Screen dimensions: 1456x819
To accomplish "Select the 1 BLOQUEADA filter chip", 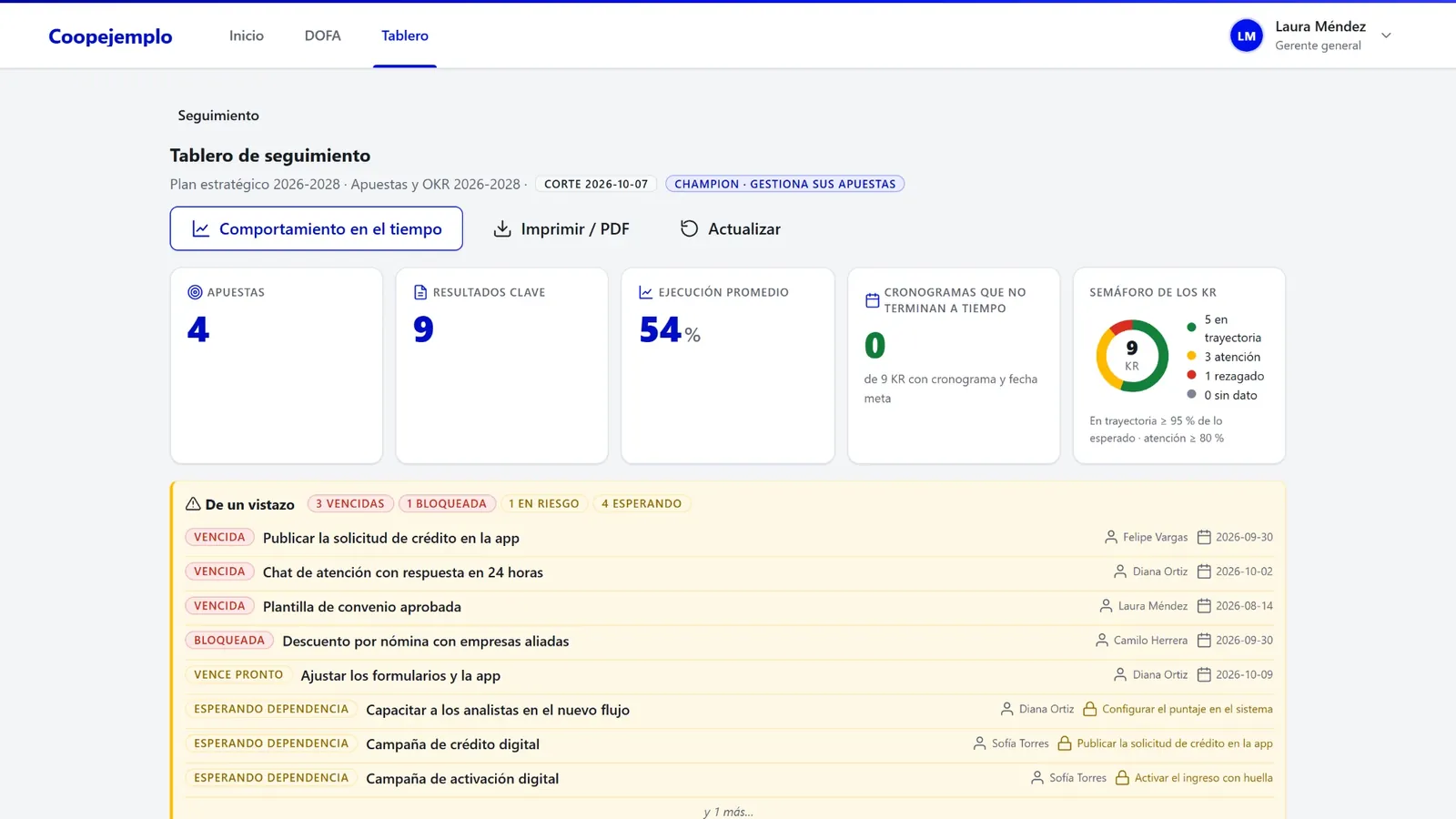I will tap(447, 503).
